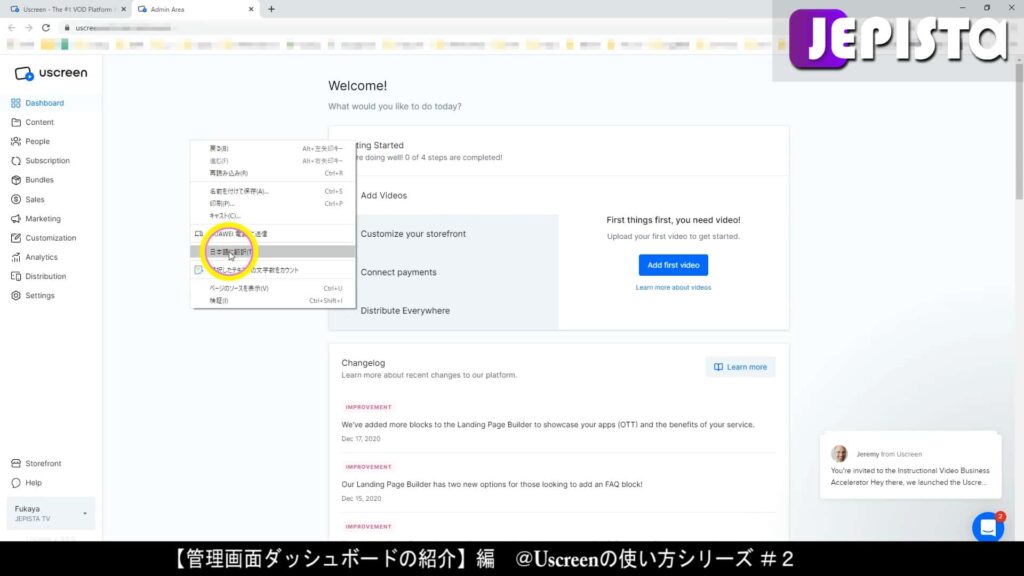The width and height of the screenshot is (1024, 576).
Task: Click the Changelog heading
Action: pos(363,363)
